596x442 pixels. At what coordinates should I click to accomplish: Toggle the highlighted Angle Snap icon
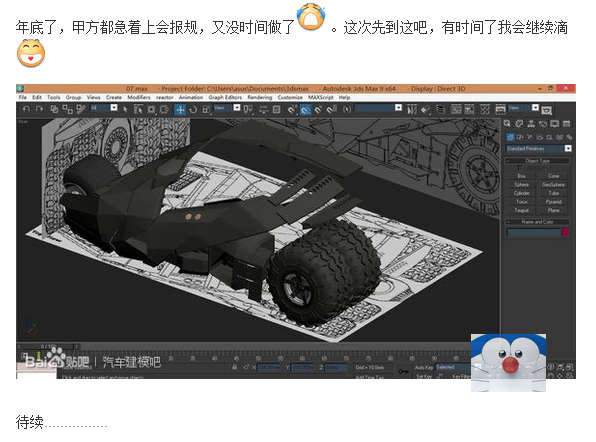[x=306, y=109]
